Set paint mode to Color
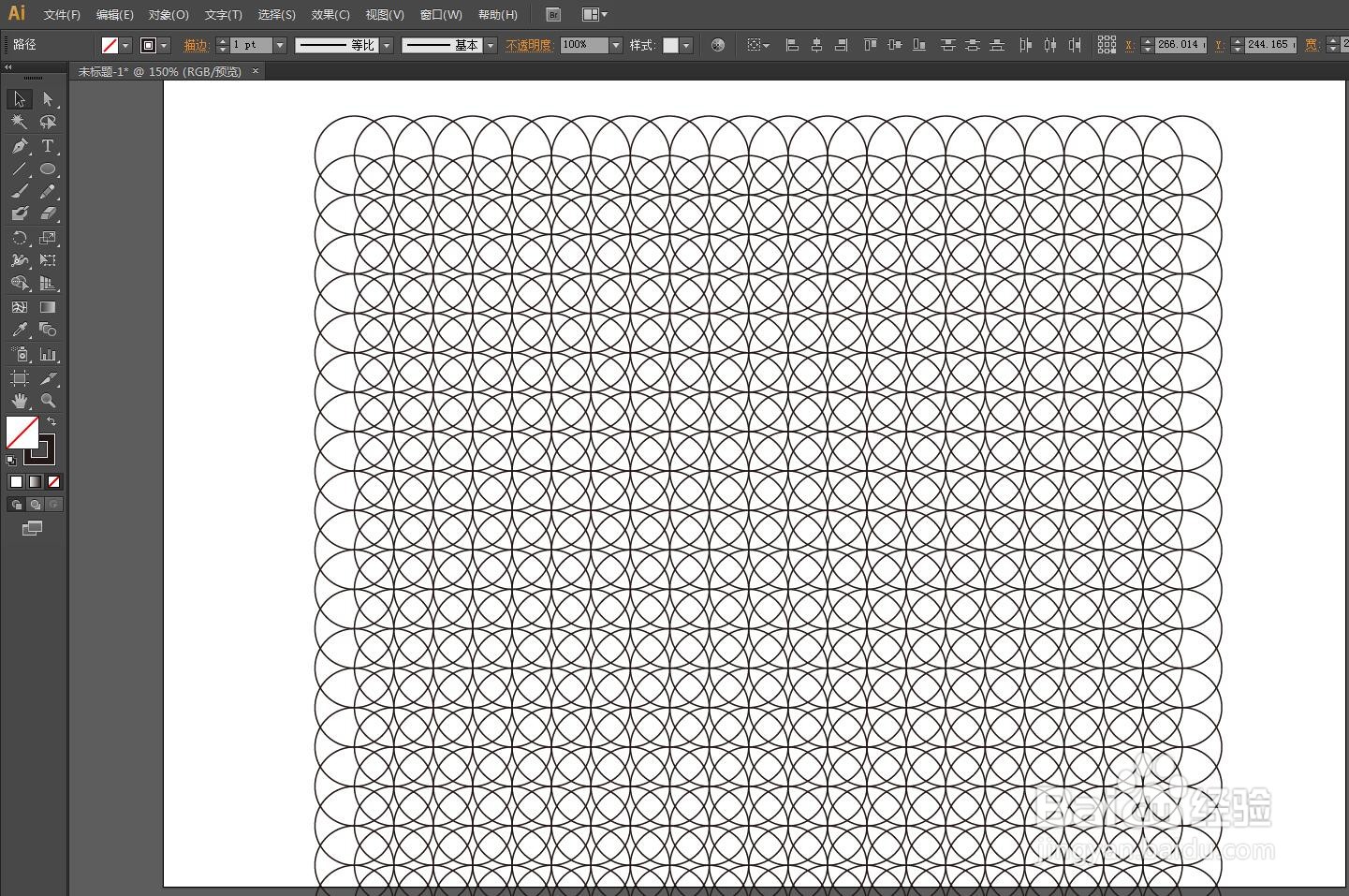The height and width of the screenshot is (896, 1349). (16, 481)
